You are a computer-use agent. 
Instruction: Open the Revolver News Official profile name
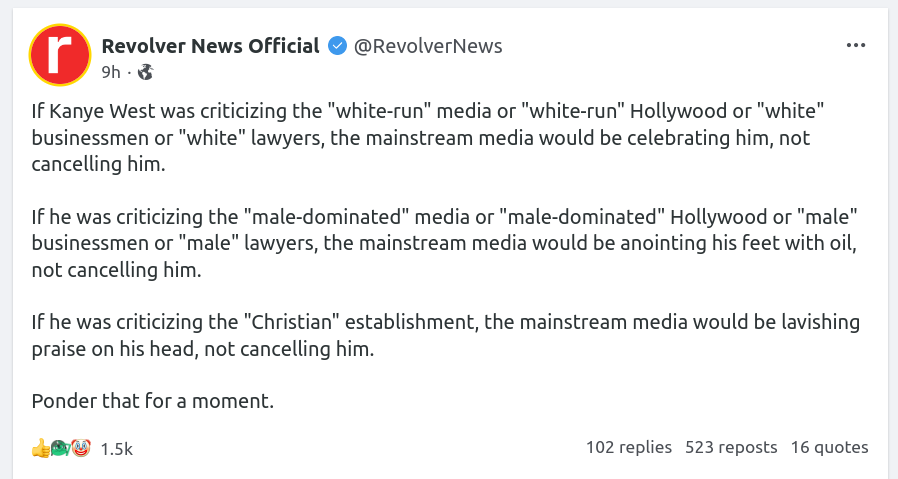click(x=211, y=46)
